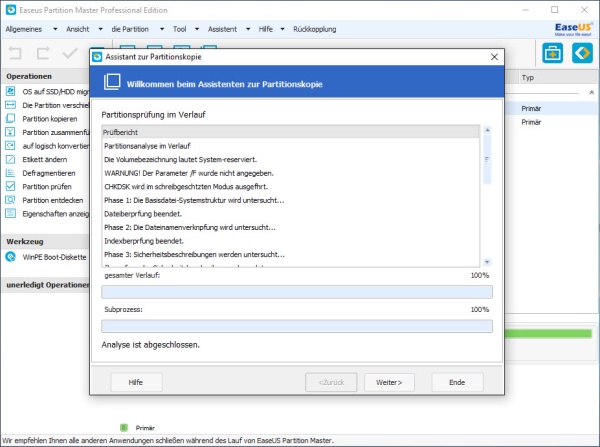This screenshot has width=600, height=447.
Task: Open the Assistent menu
Action: pyautogui.click(x=222, y=29)
